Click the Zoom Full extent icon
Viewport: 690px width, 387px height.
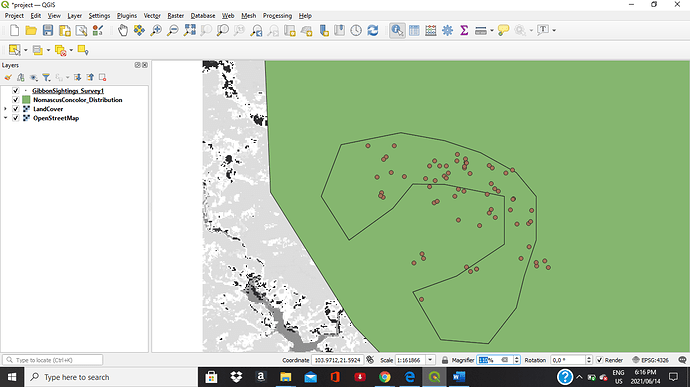(190, 30)
